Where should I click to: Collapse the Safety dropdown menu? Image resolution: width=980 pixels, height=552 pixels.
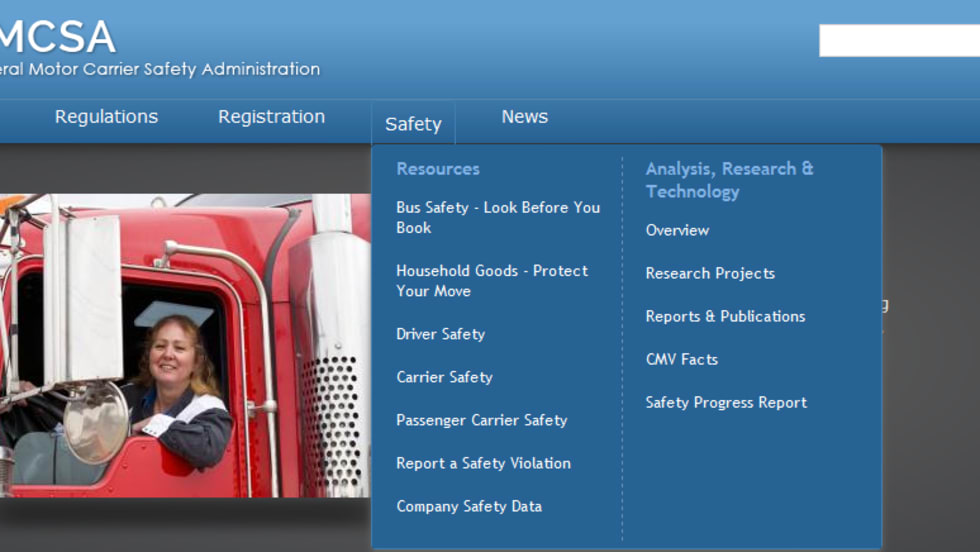(413, 124)
